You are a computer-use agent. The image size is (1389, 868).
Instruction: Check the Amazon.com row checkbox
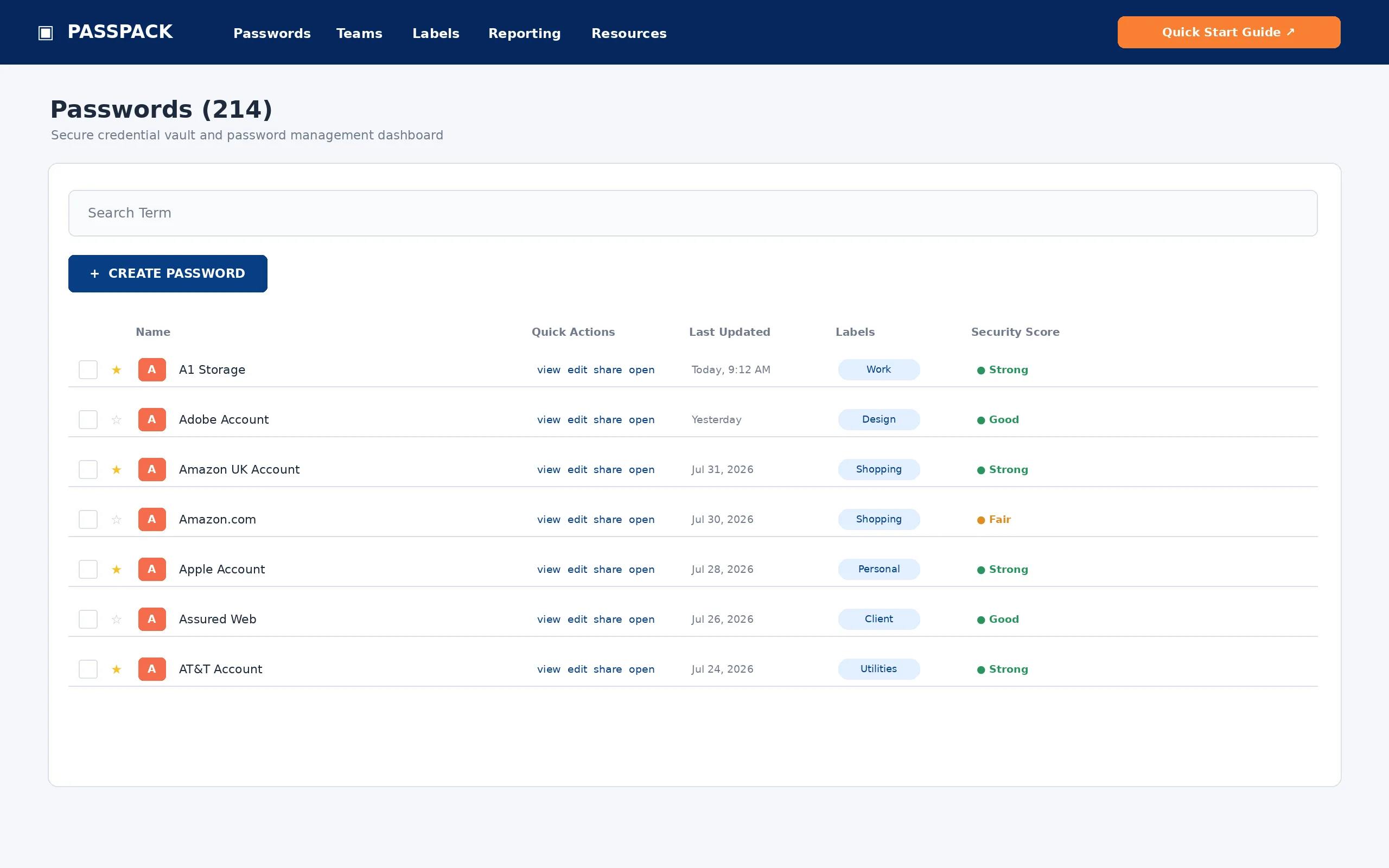[88, 520]
